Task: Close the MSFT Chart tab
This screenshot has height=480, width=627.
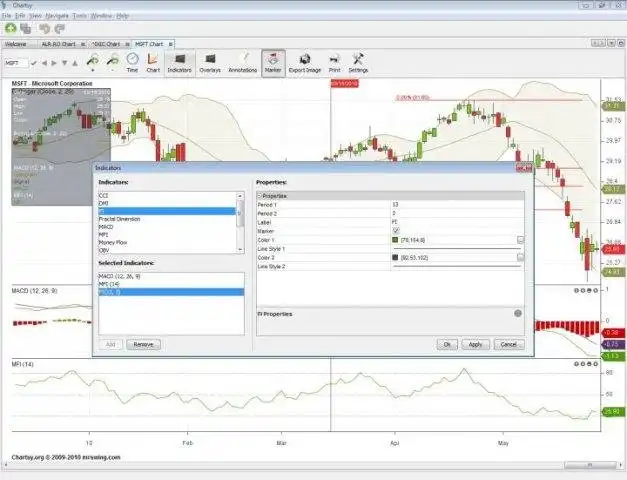Action: tap(170, 44)
